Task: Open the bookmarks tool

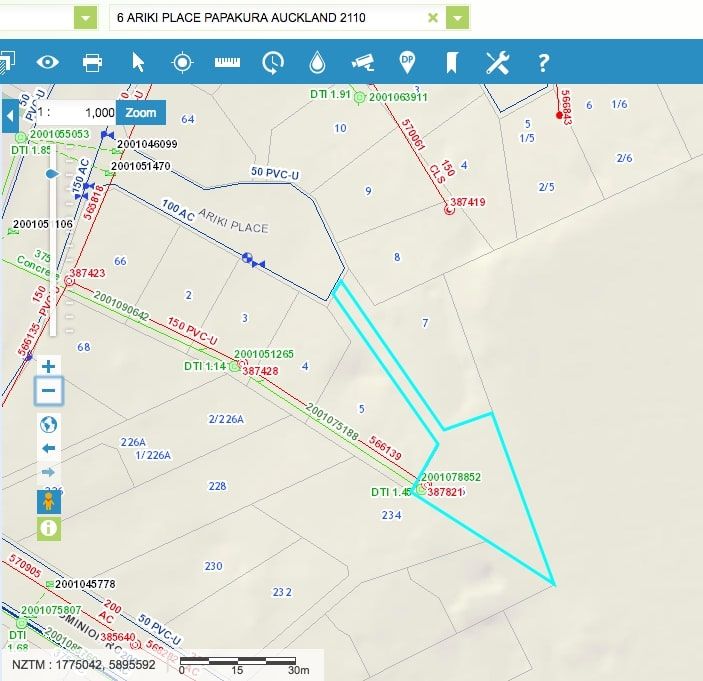Action: click(452, 63)
